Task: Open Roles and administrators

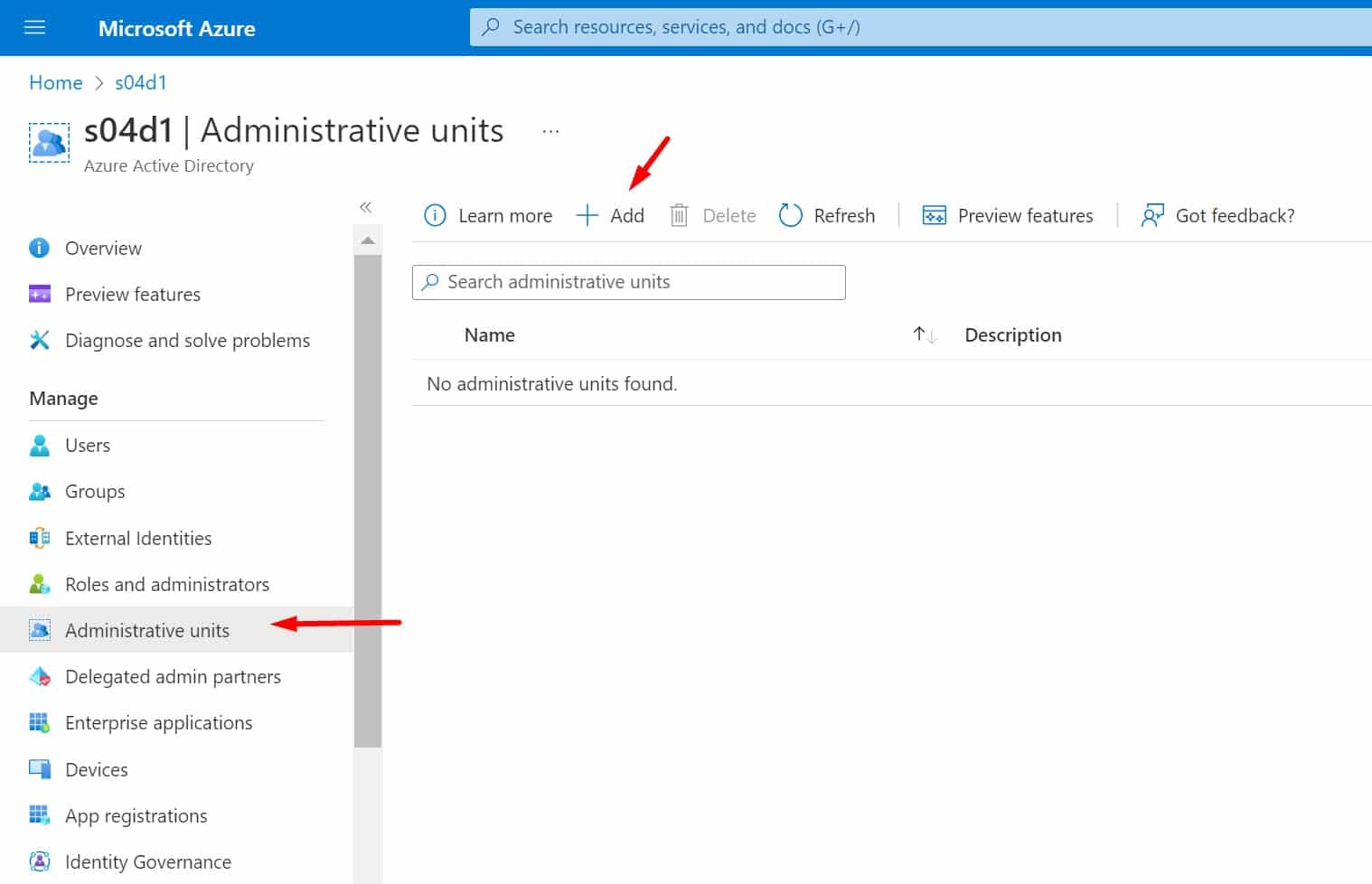Action: pos(166,584)
